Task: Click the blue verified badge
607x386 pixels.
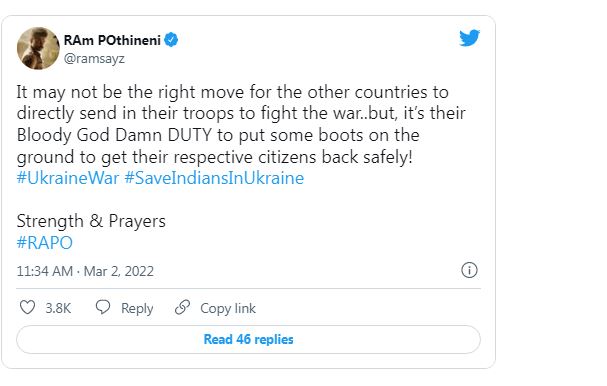Action: 171,40
